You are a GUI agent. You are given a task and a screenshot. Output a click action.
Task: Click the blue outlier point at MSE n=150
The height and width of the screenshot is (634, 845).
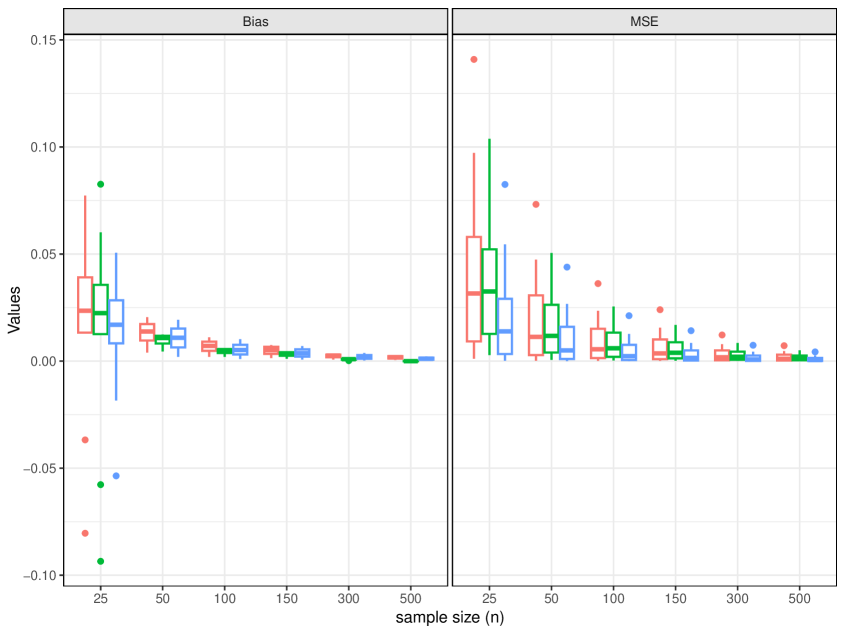pos(691,331)
